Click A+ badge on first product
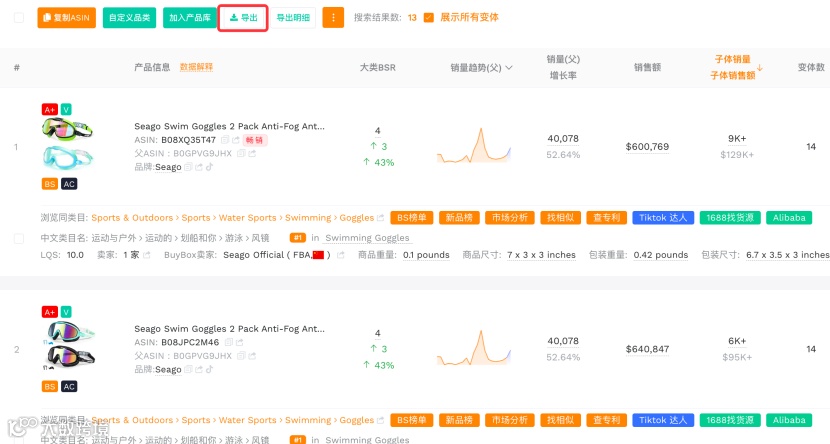The image size is (830, 444). point(50,110)
